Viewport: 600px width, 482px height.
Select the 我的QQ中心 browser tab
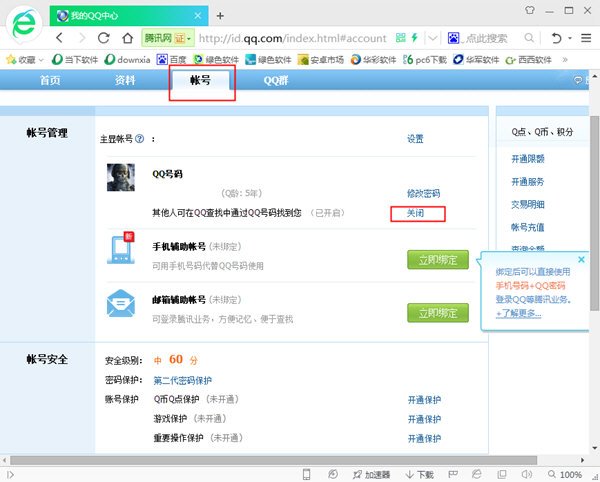(129, 16)
